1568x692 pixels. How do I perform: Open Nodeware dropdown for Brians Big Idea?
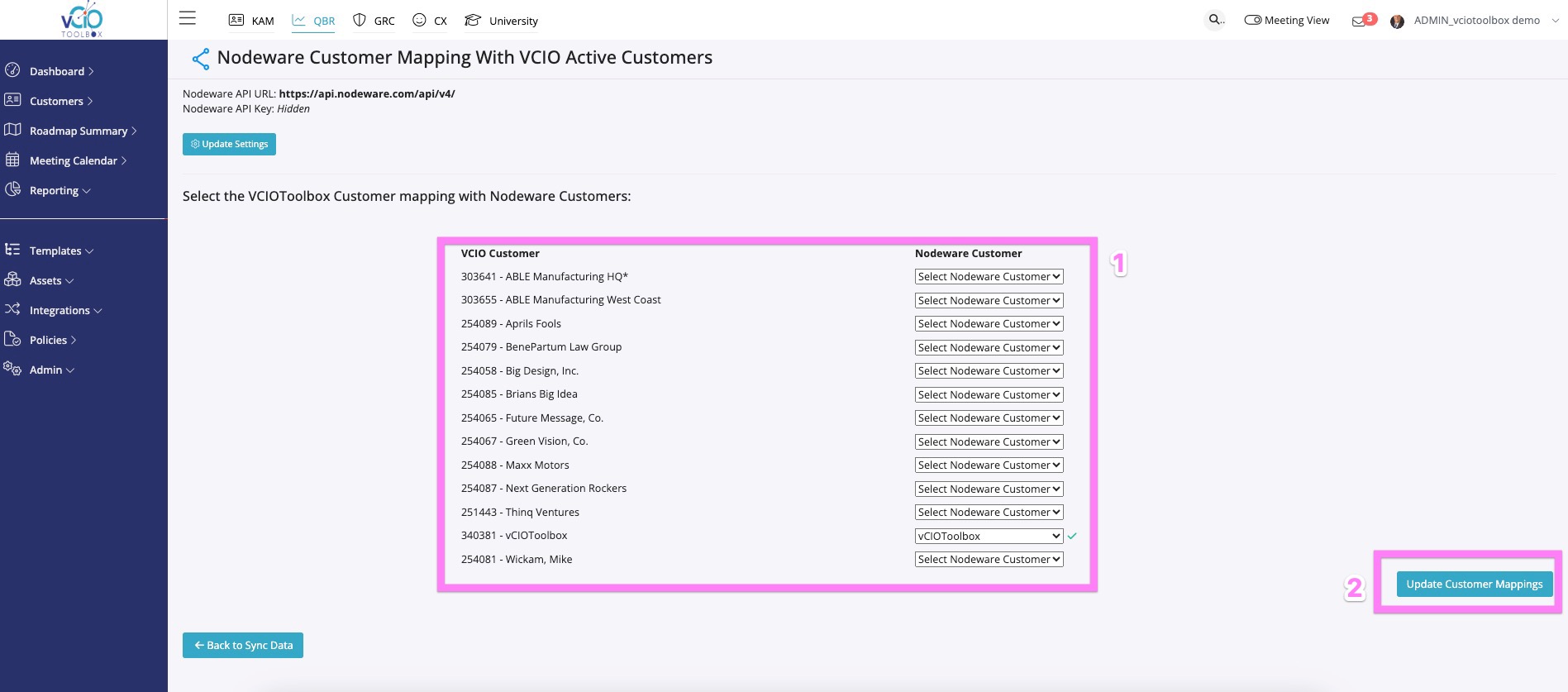[989, 394]
